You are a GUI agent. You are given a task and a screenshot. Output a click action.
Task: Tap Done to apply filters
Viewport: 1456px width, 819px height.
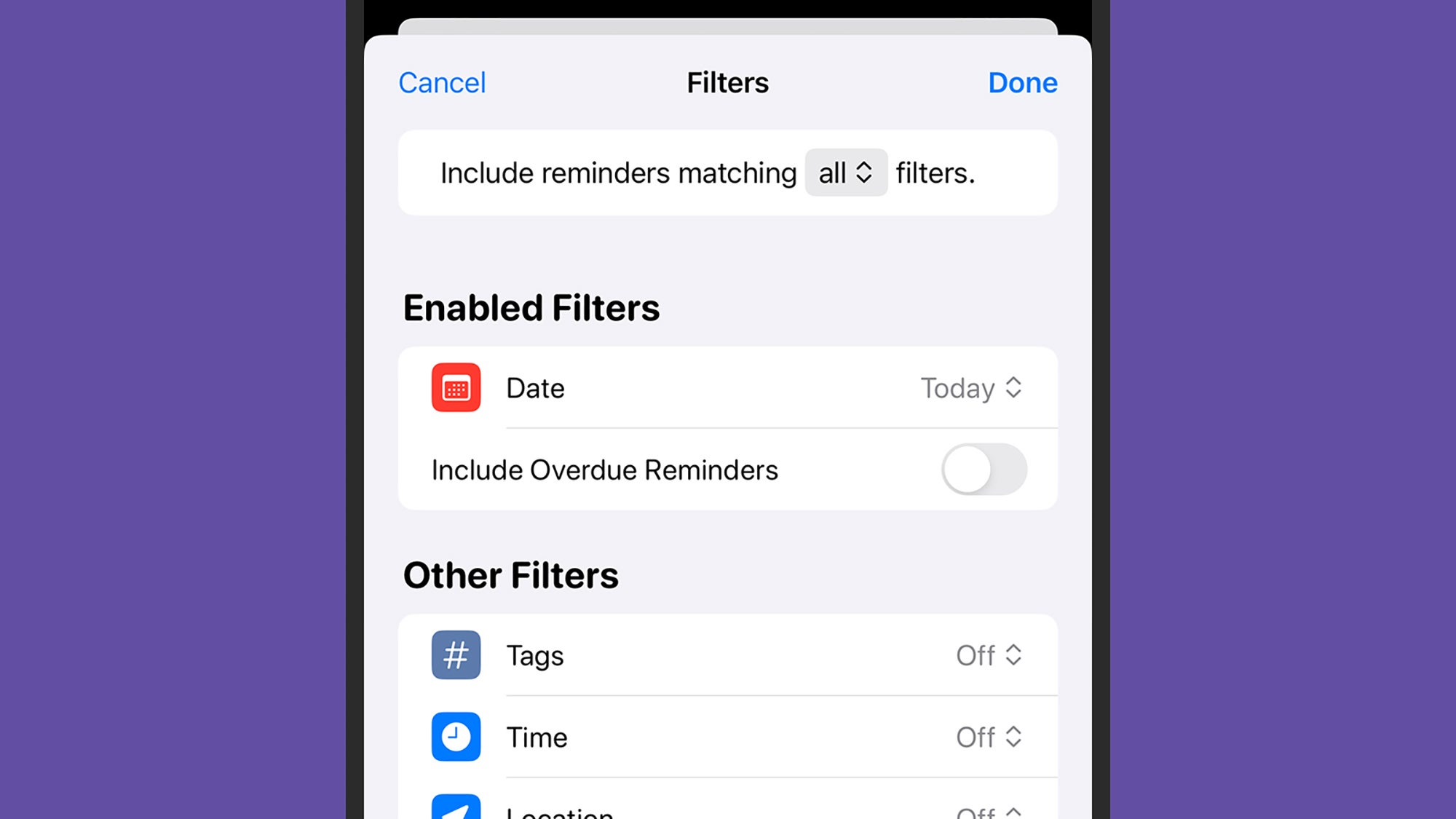coord(1022,82)
